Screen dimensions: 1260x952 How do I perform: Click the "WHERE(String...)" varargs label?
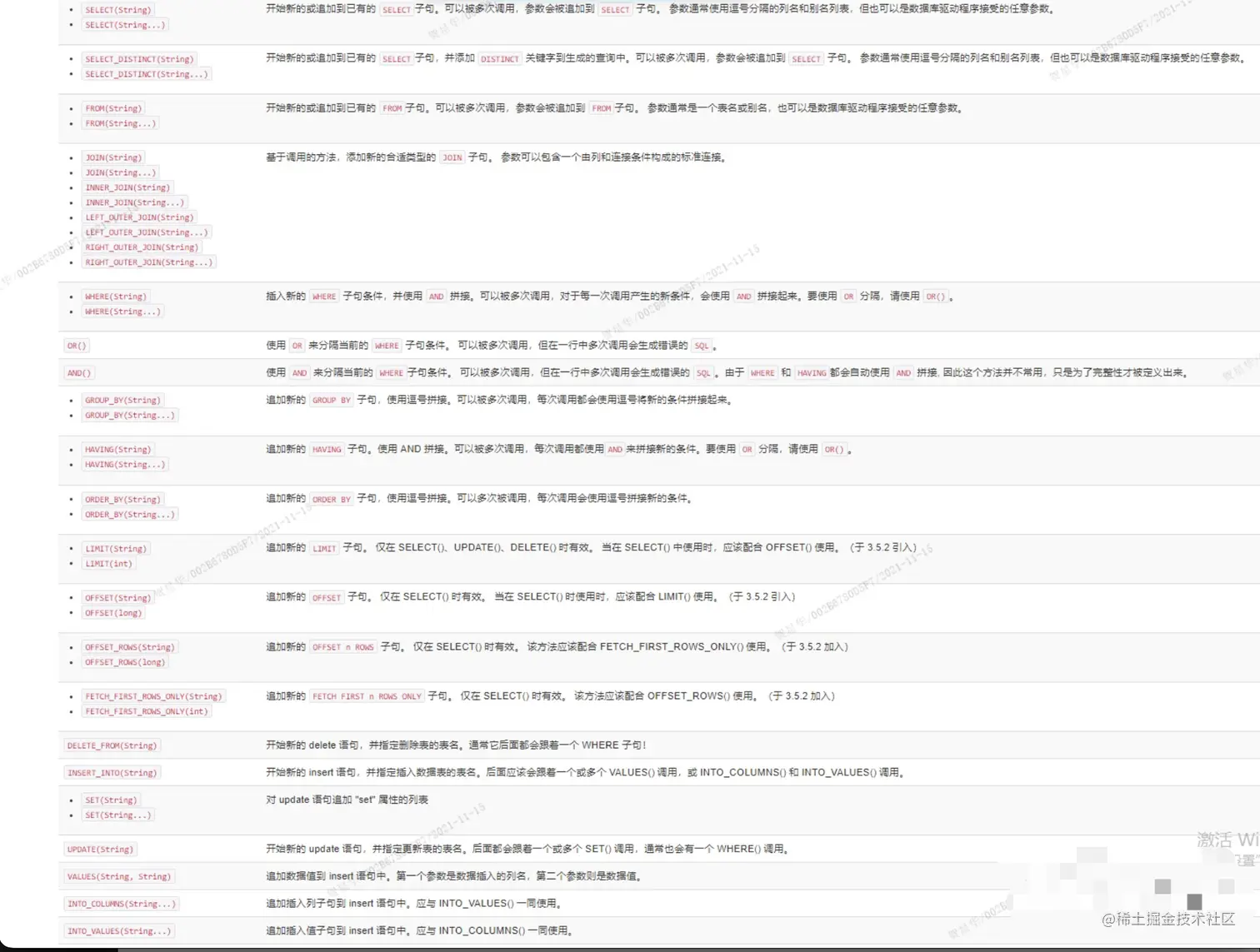[x=122, y=312]
